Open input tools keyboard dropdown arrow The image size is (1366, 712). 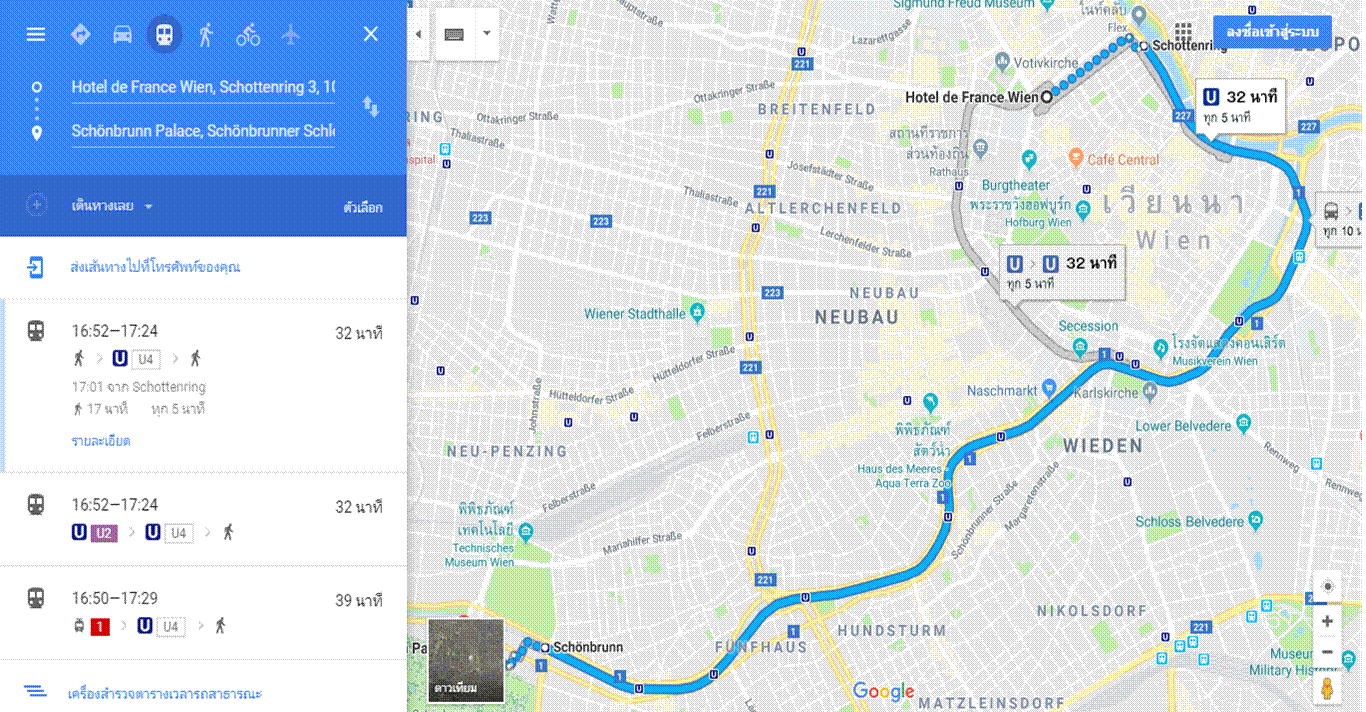487,33
